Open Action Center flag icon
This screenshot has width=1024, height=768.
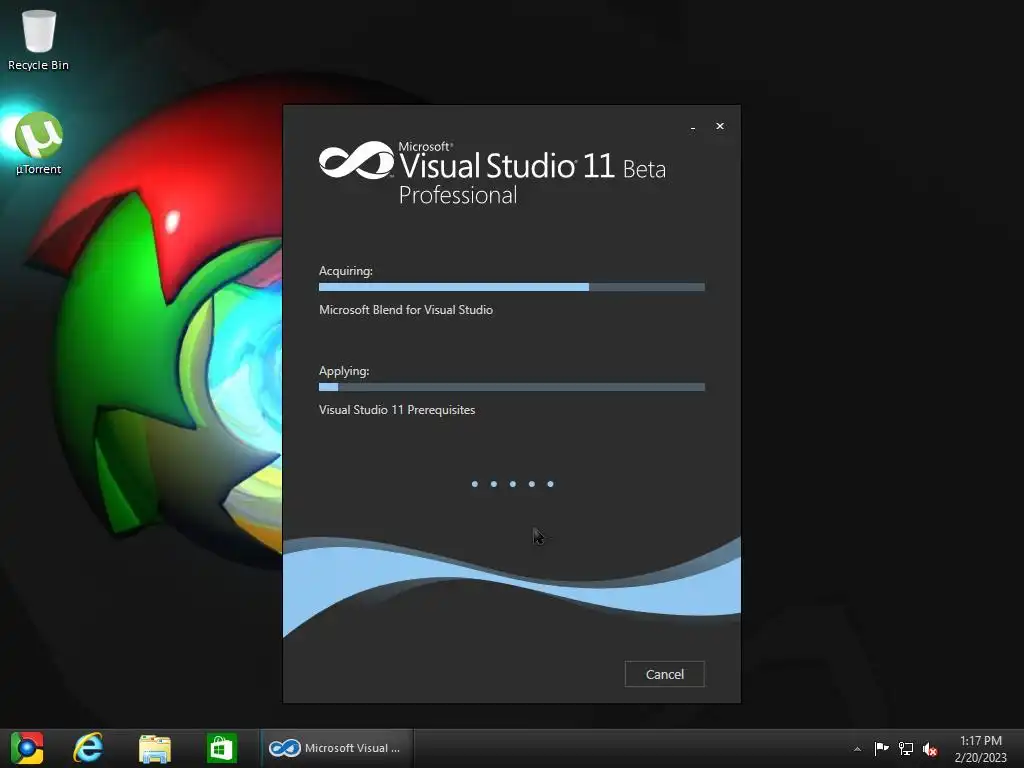click(881, 748)
